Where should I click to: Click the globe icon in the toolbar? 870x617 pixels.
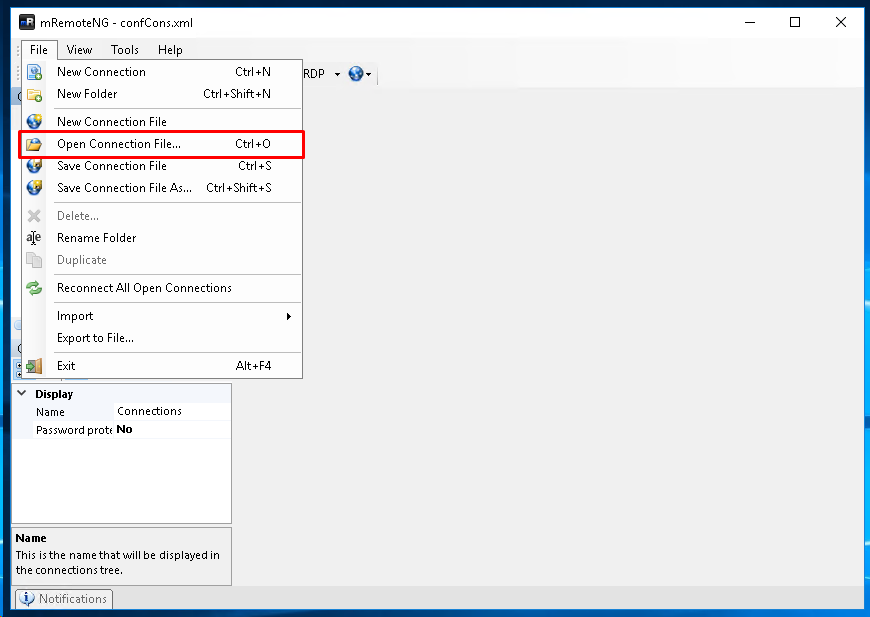pos(356,73)
